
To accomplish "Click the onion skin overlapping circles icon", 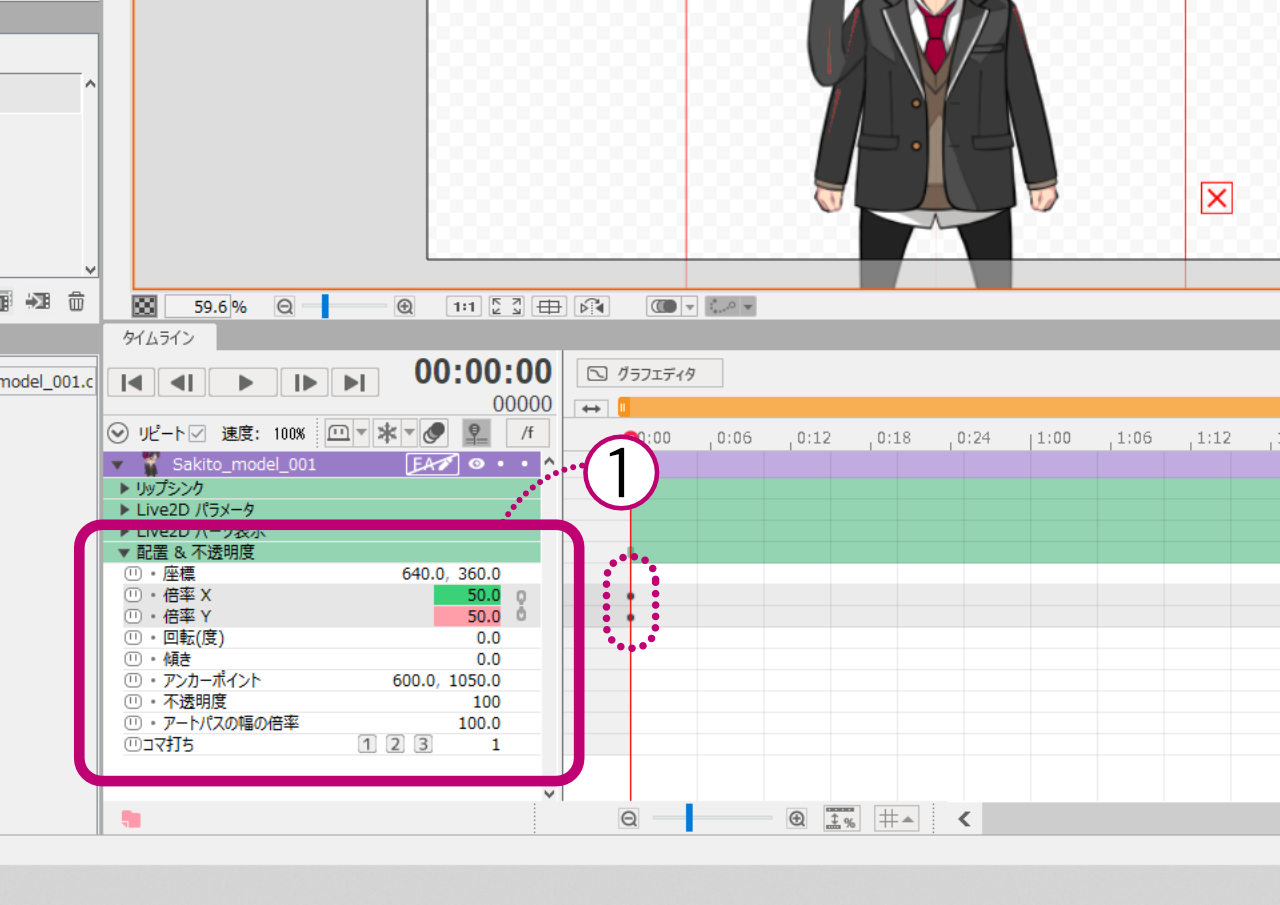I will point(433,433).
